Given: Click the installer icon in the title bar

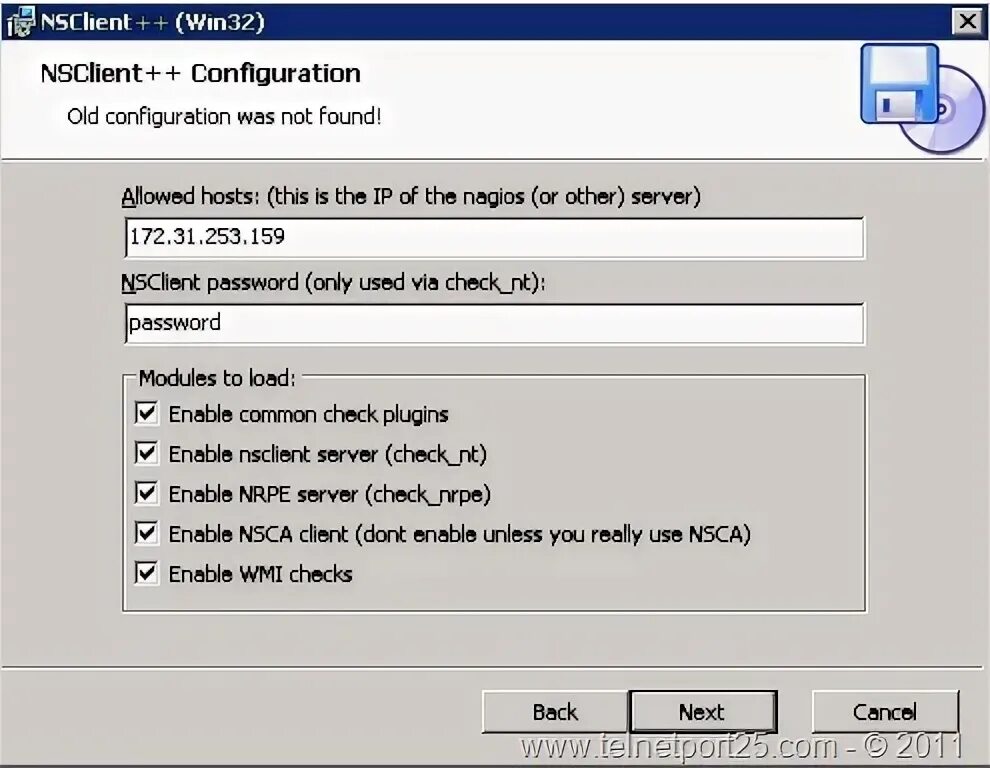Looking at the screenshot, I should click(x=20, y=22).
